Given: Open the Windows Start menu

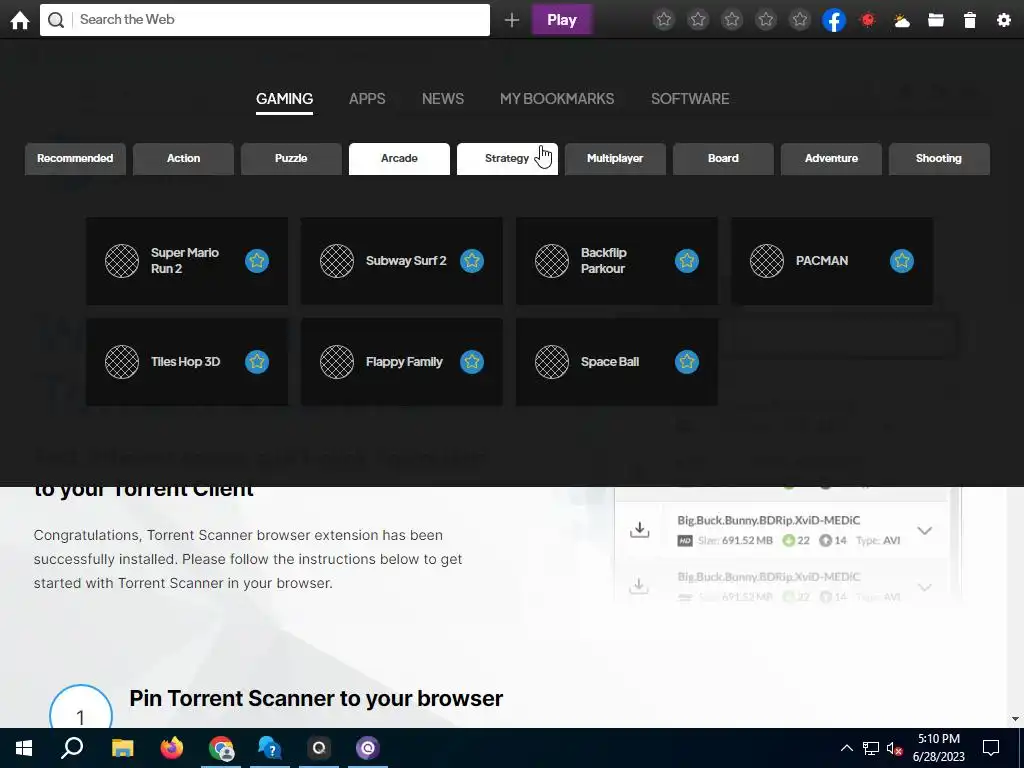Looking at the screenshot, I should tap(24, 748).
